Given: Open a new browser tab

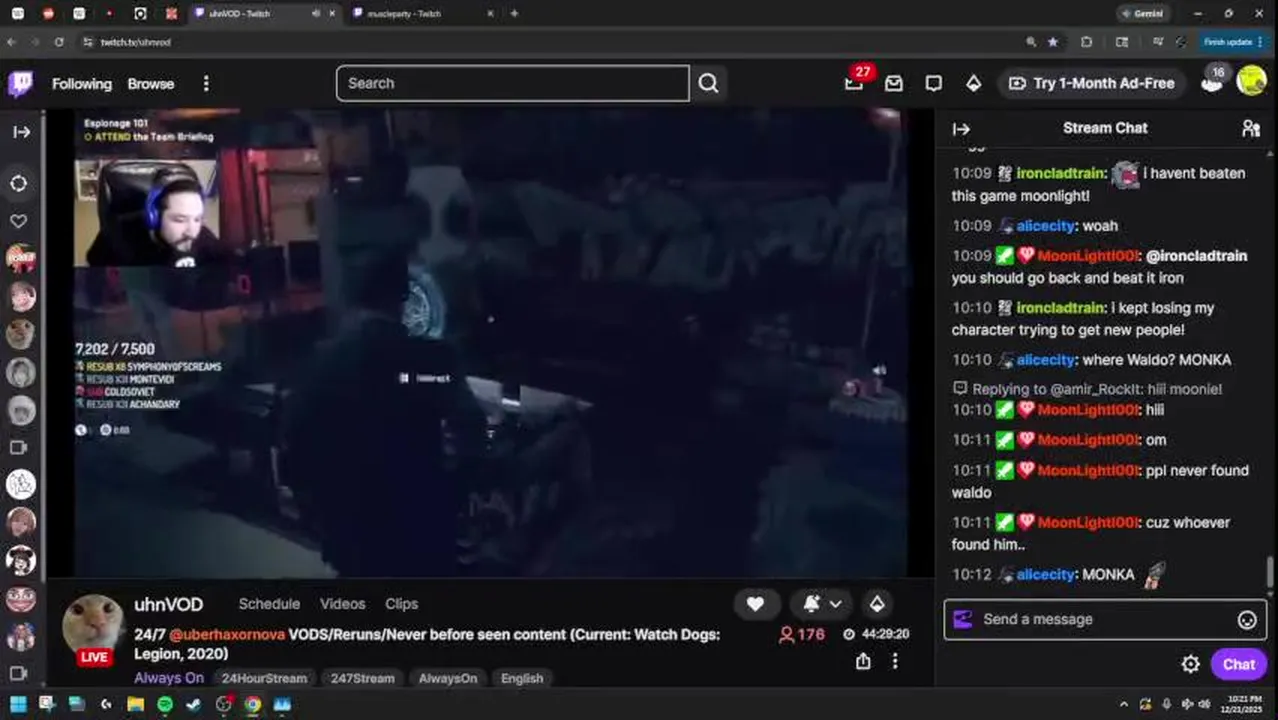Looking at the screenshot, I should (514, 14).
